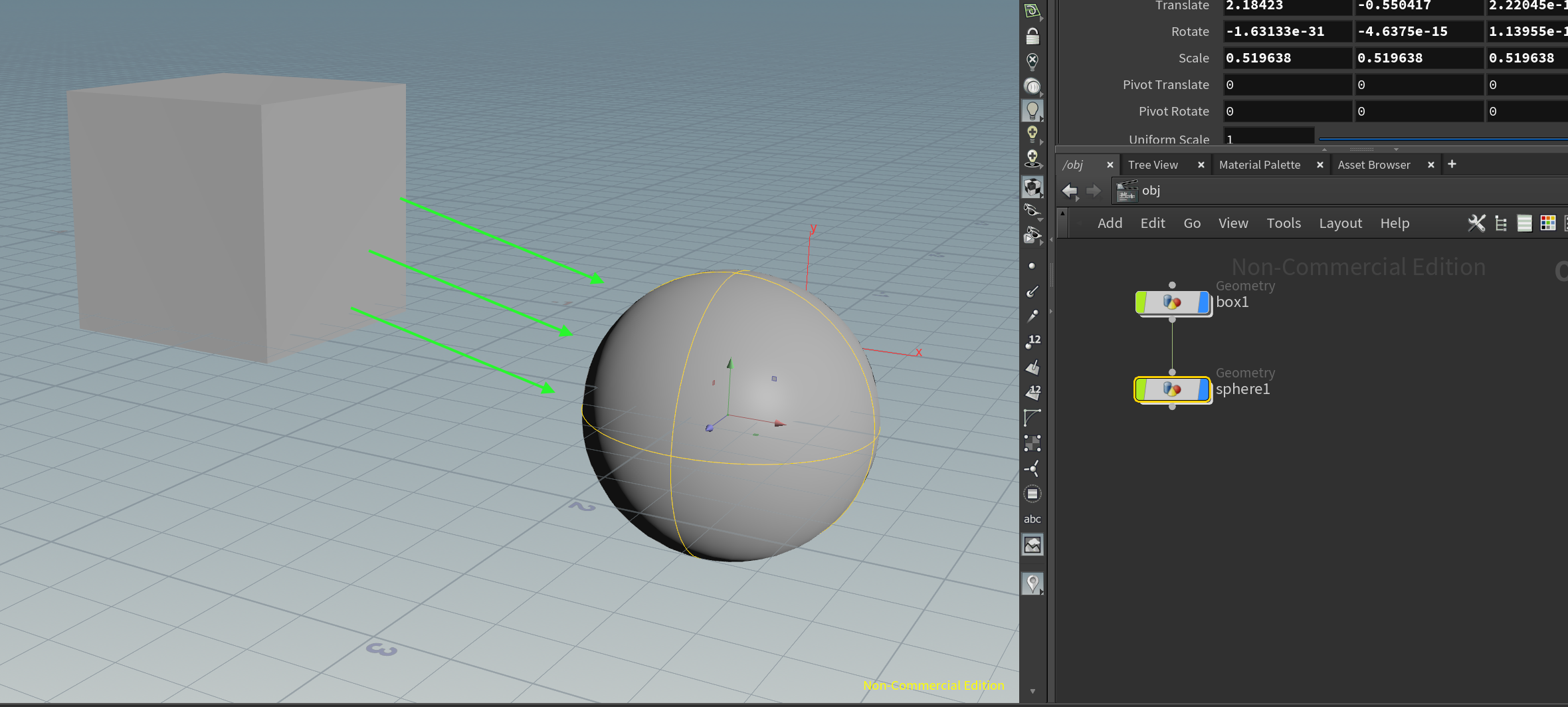Switch to the Asset Browser tab
1568x707 pixels.
click(x=1374, y=165)
